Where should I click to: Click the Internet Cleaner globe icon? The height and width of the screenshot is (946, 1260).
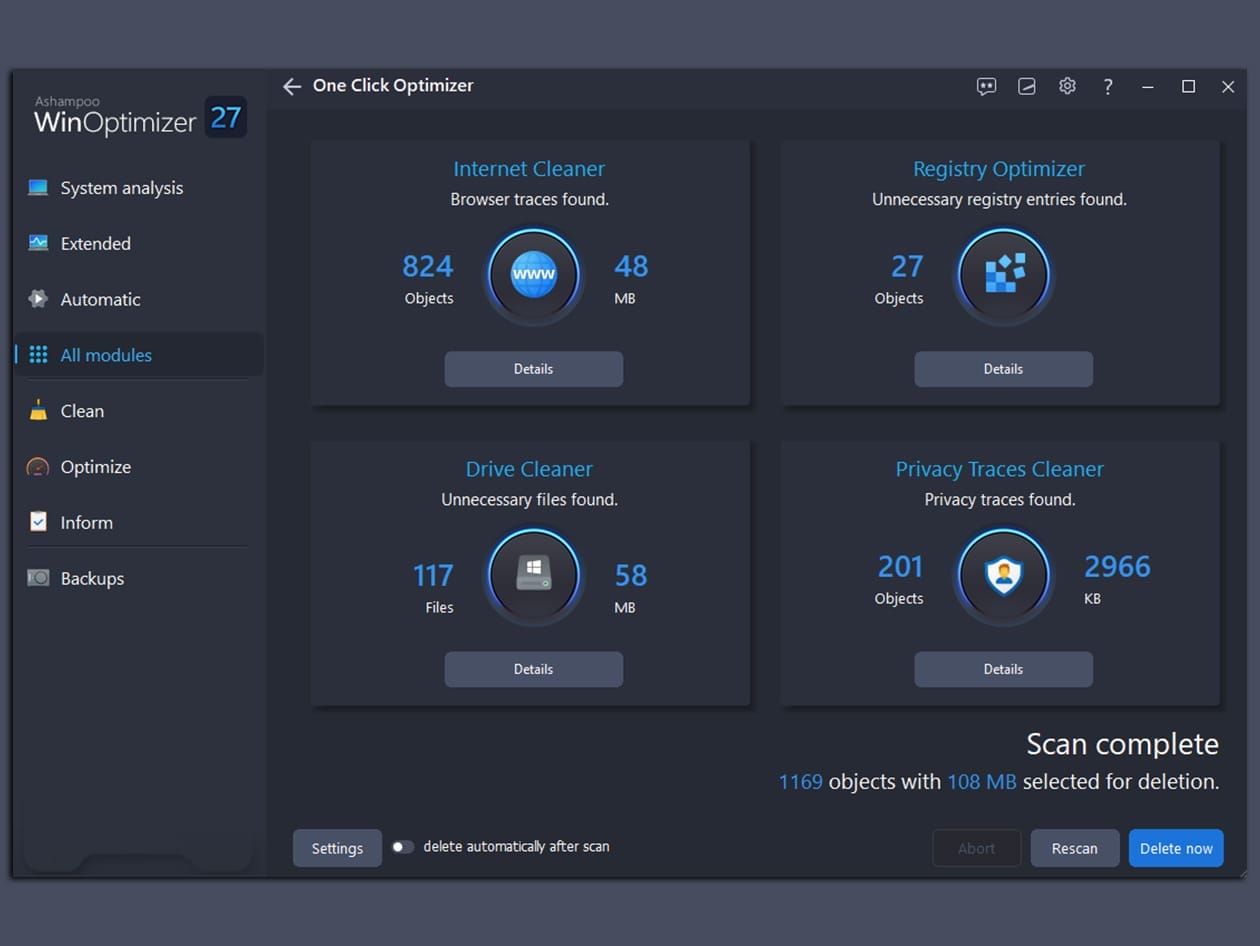pyautogui.click(x=533, y=275)
